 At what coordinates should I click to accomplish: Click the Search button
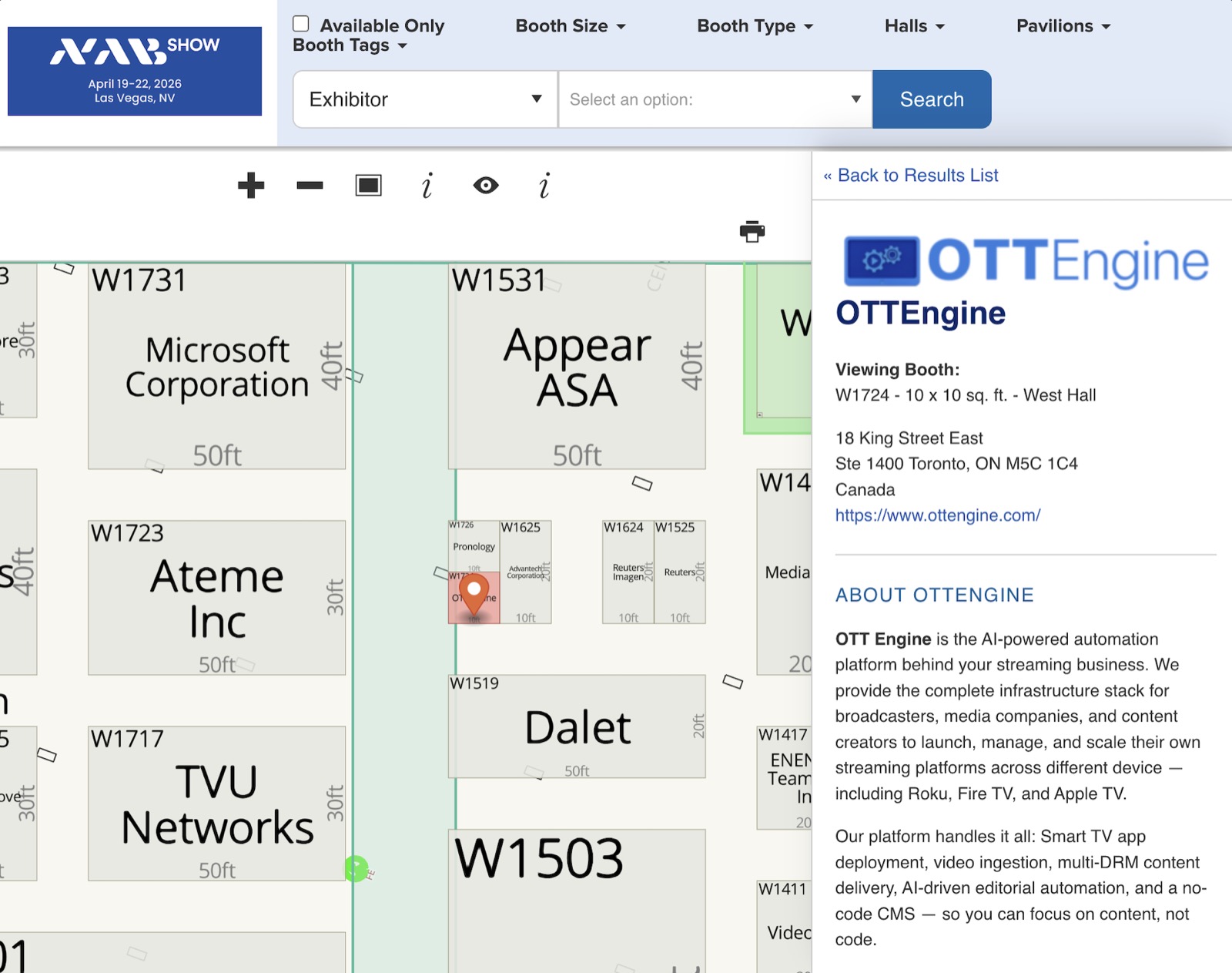click(x=932, y=99)
